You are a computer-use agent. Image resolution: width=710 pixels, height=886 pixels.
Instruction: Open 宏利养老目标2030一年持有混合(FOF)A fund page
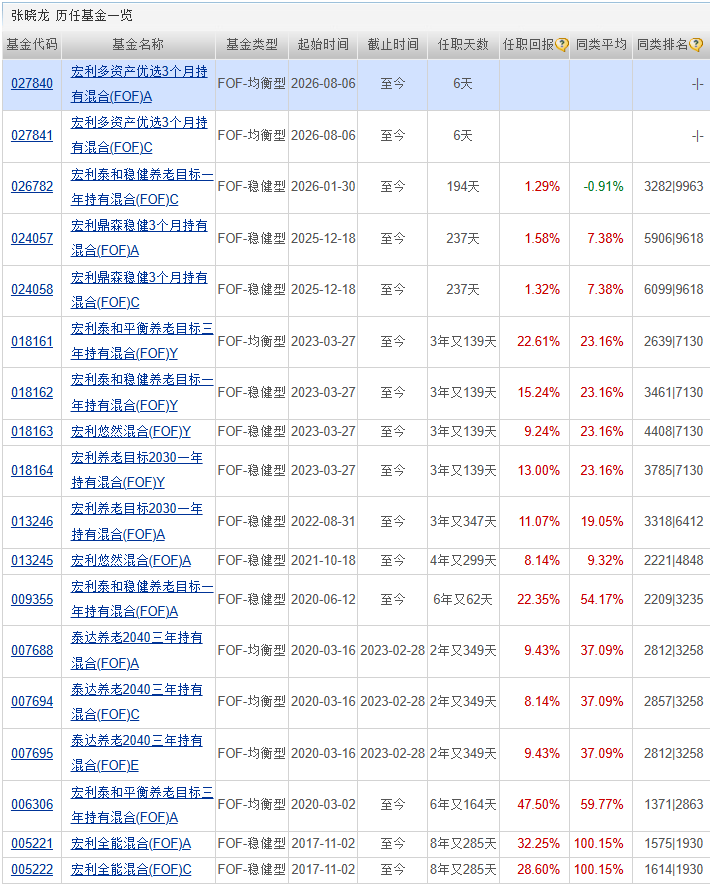[x=137, y=521]
